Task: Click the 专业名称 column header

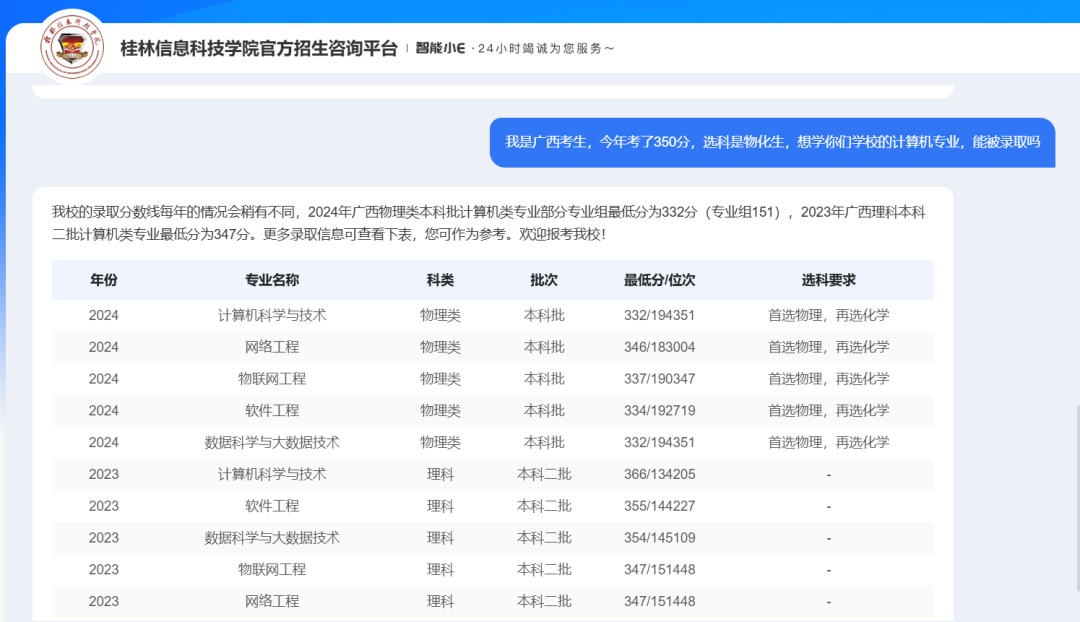Action: coord(272,280)
